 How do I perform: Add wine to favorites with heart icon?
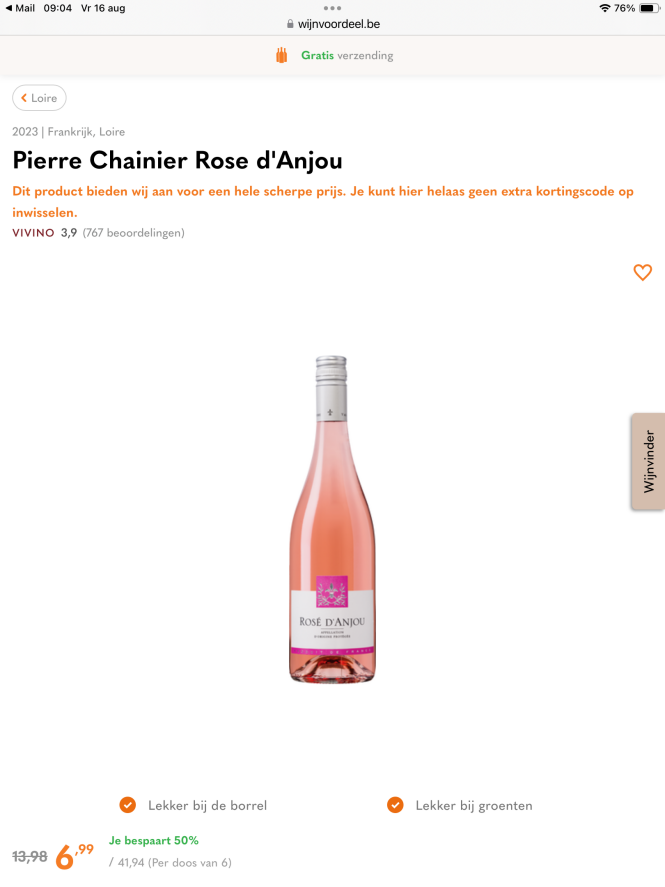[x=642, y=272]
